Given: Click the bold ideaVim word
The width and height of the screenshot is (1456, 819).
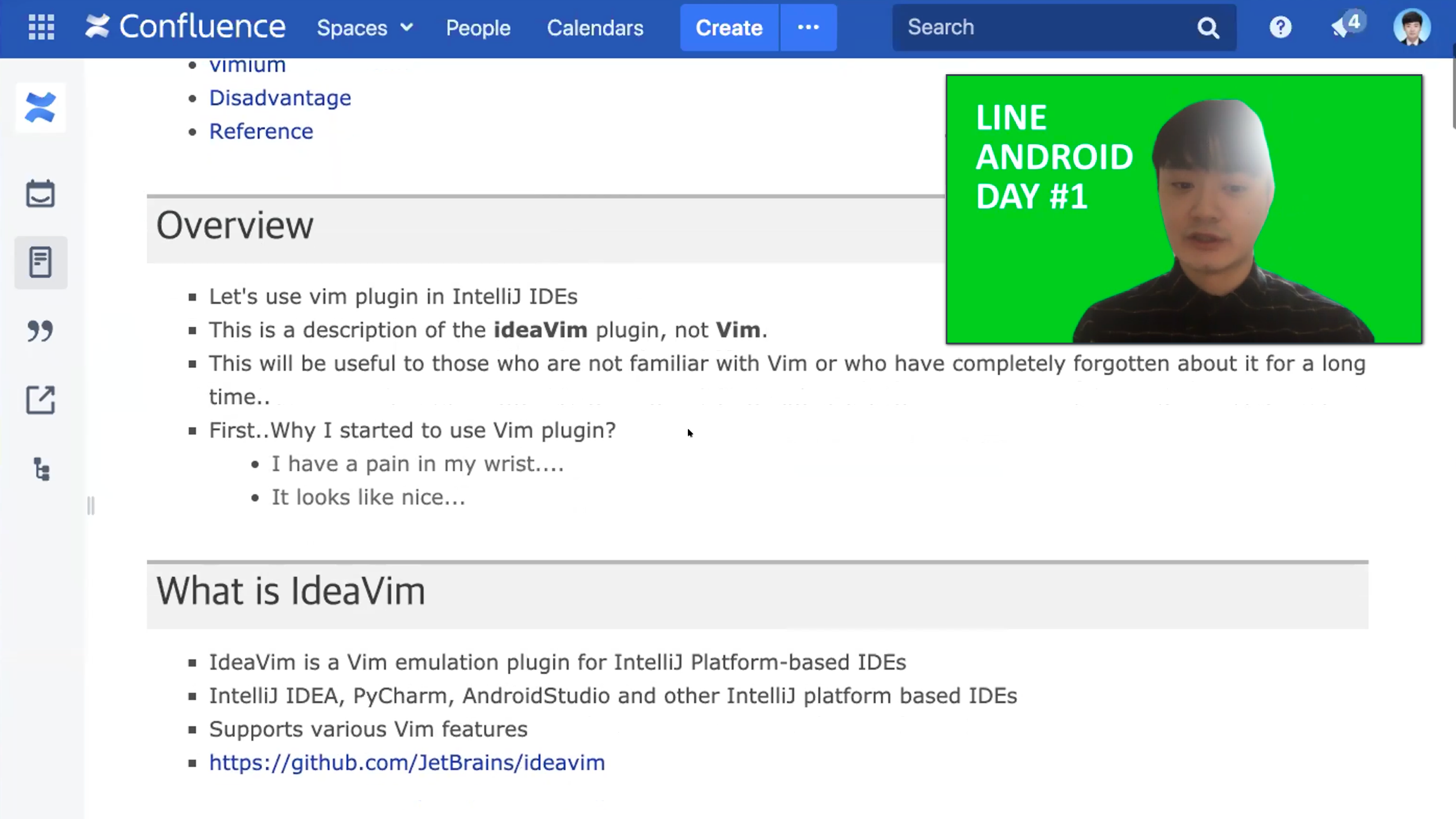Looking at the screenshot, I should (541, 330).
